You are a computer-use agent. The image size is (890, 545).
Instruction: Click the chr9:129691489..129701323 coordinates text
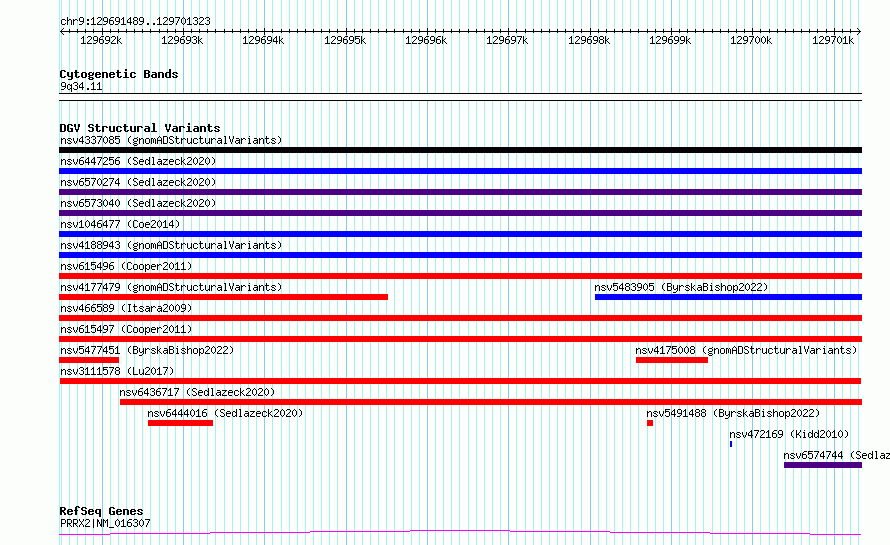click(135, 21)
